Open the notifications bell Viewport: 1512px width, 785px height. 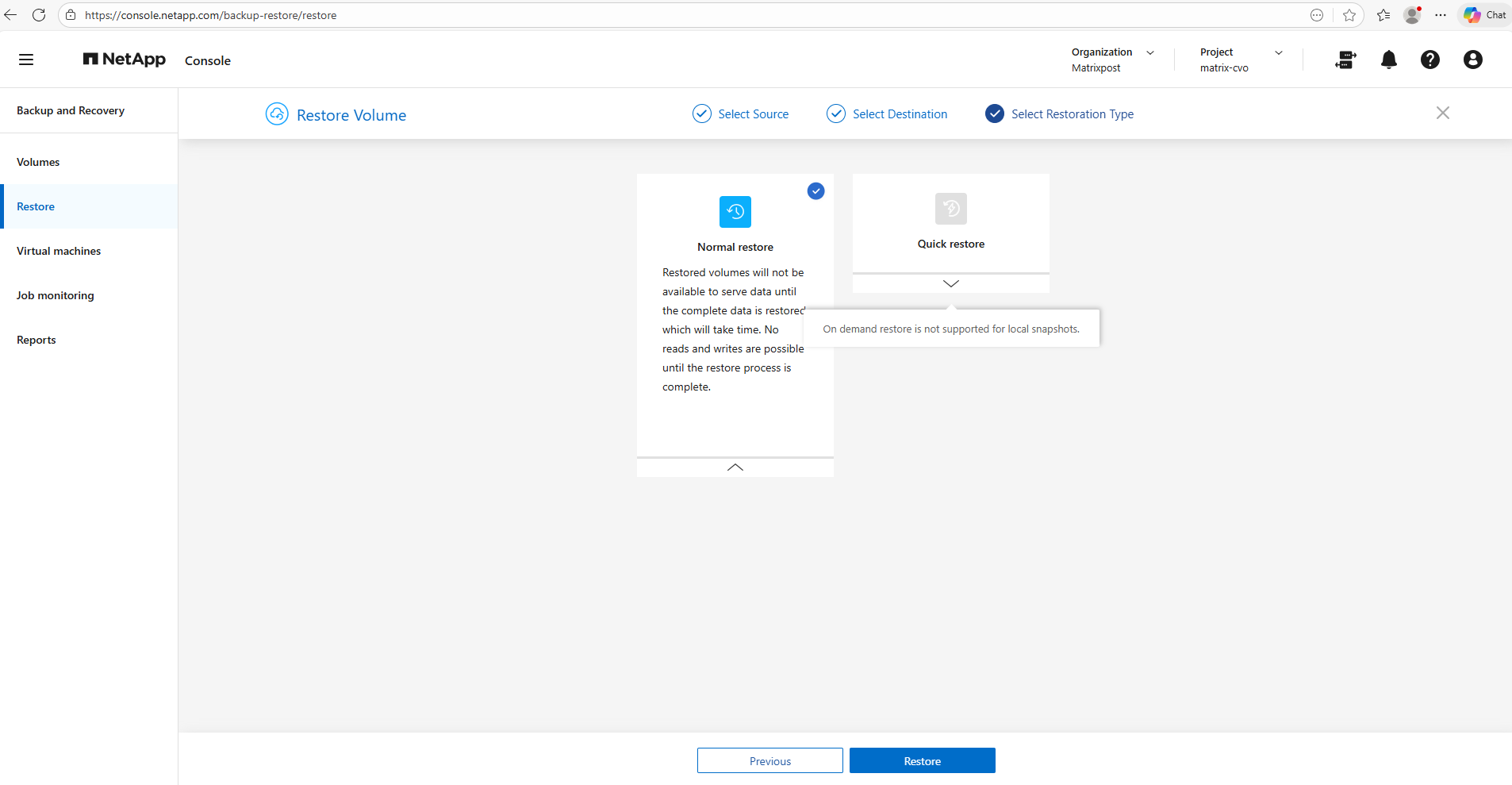1389,60
